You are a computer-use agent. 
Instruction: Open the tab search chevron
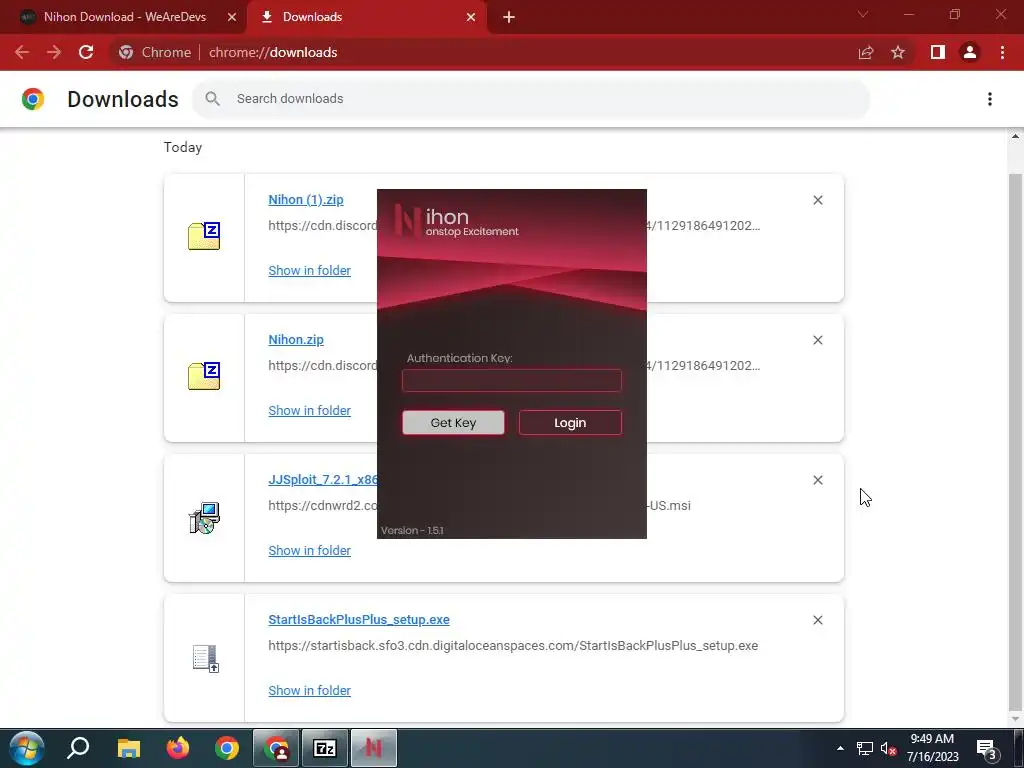[x=863, y=14]
